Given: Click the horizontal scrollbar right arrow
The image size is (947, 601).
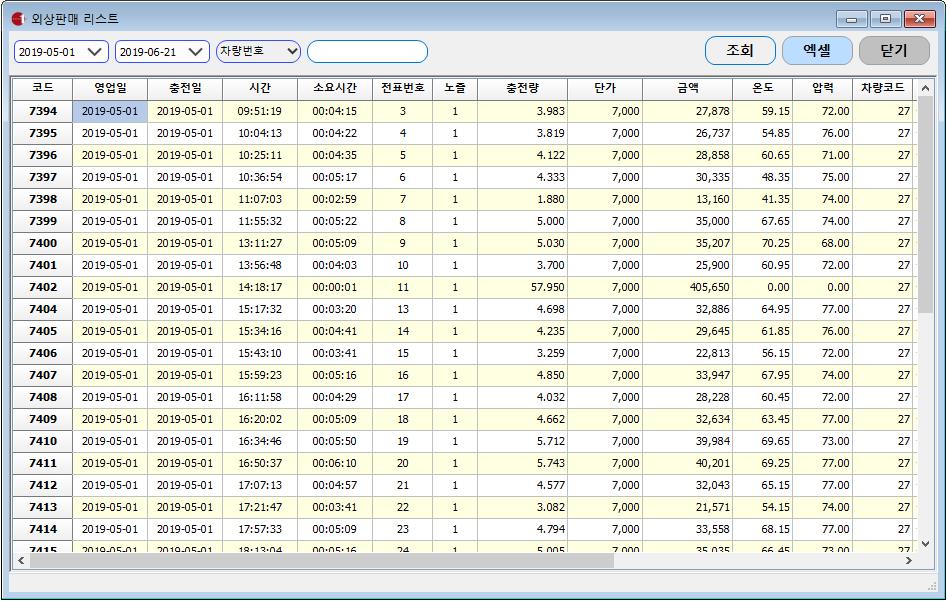Looking at the screenshot, I should (x=908, y=561).
